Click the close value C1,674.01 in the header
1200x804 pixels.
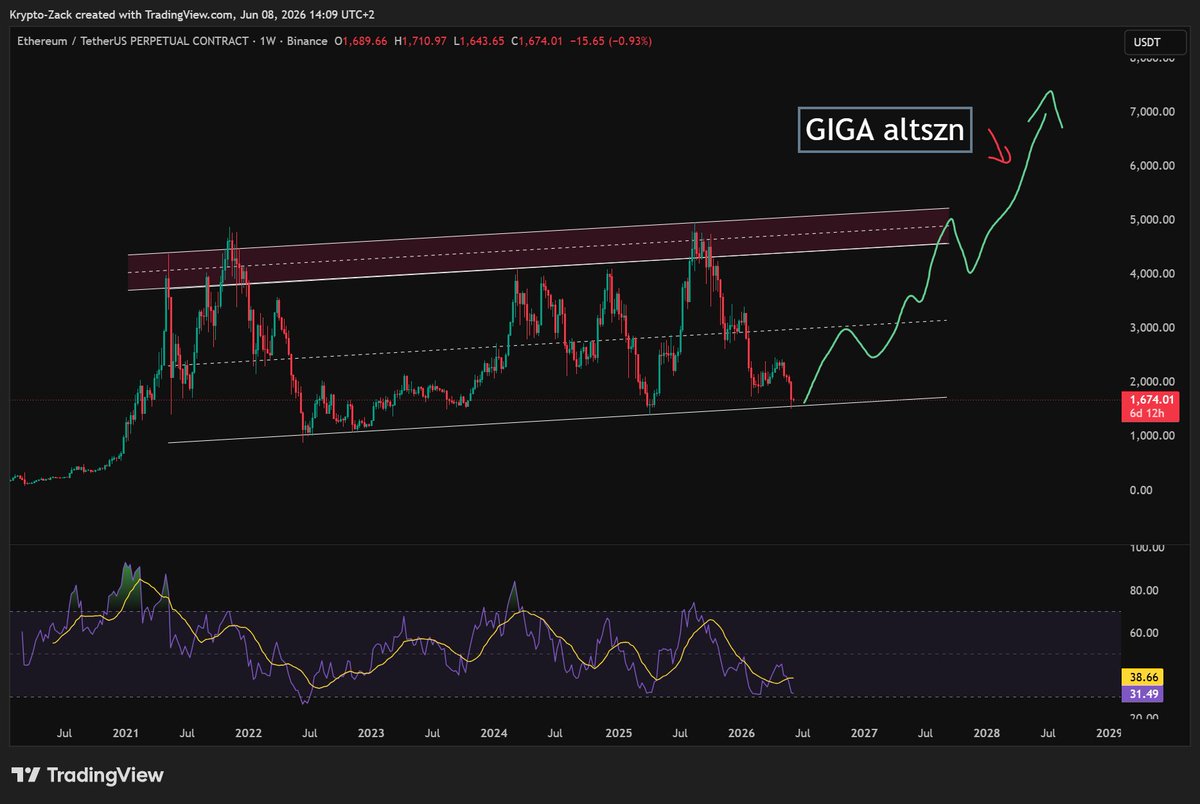tap(535, 41)
